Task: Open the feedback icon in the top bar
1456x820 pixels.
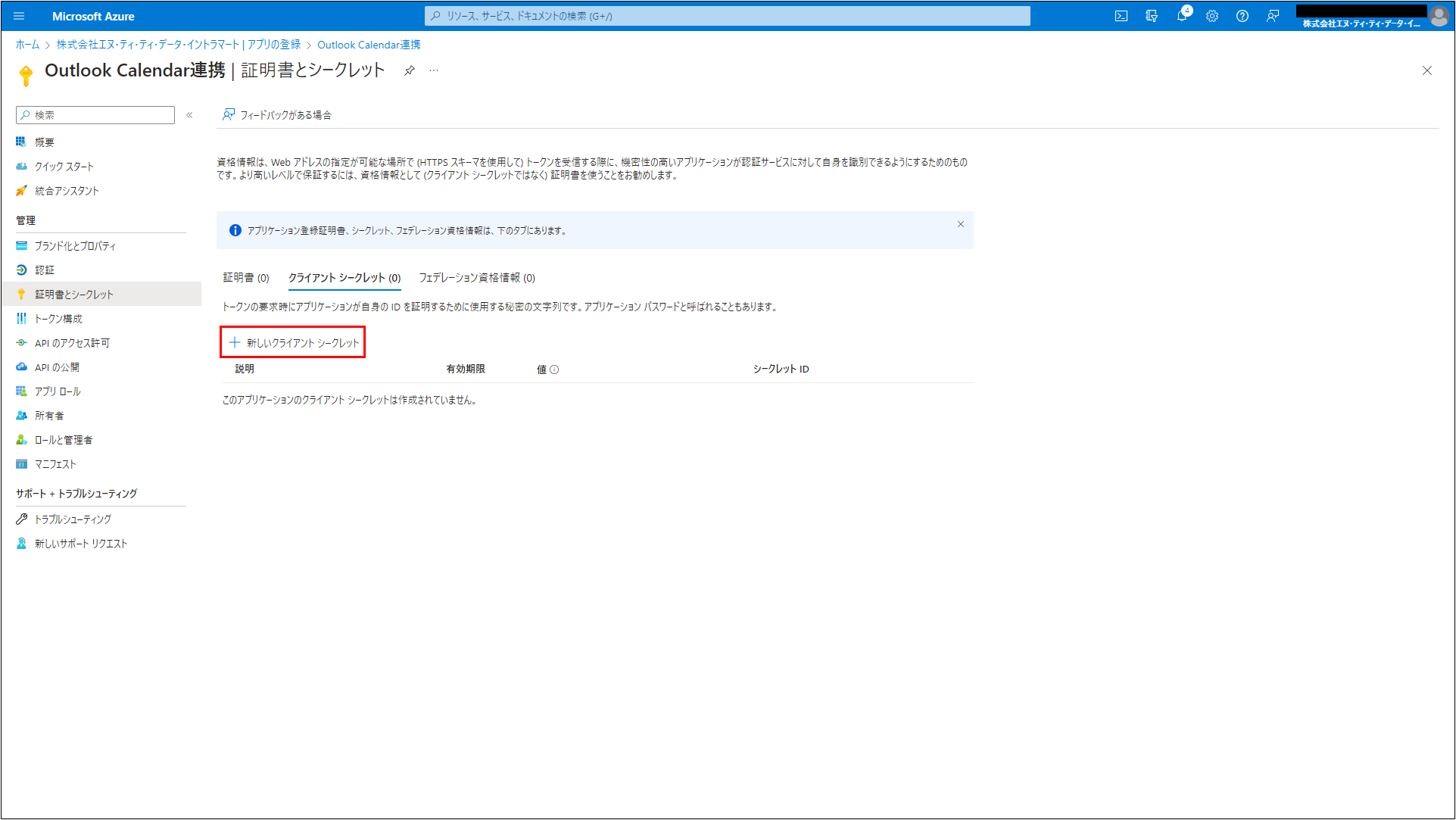Action: [1273, 16]
